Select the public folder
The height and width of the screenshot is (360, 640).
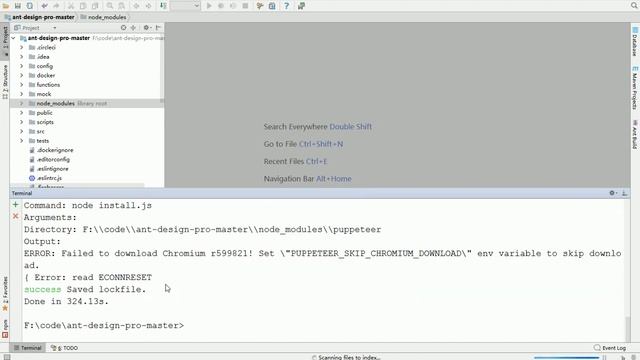click(44, 113)
